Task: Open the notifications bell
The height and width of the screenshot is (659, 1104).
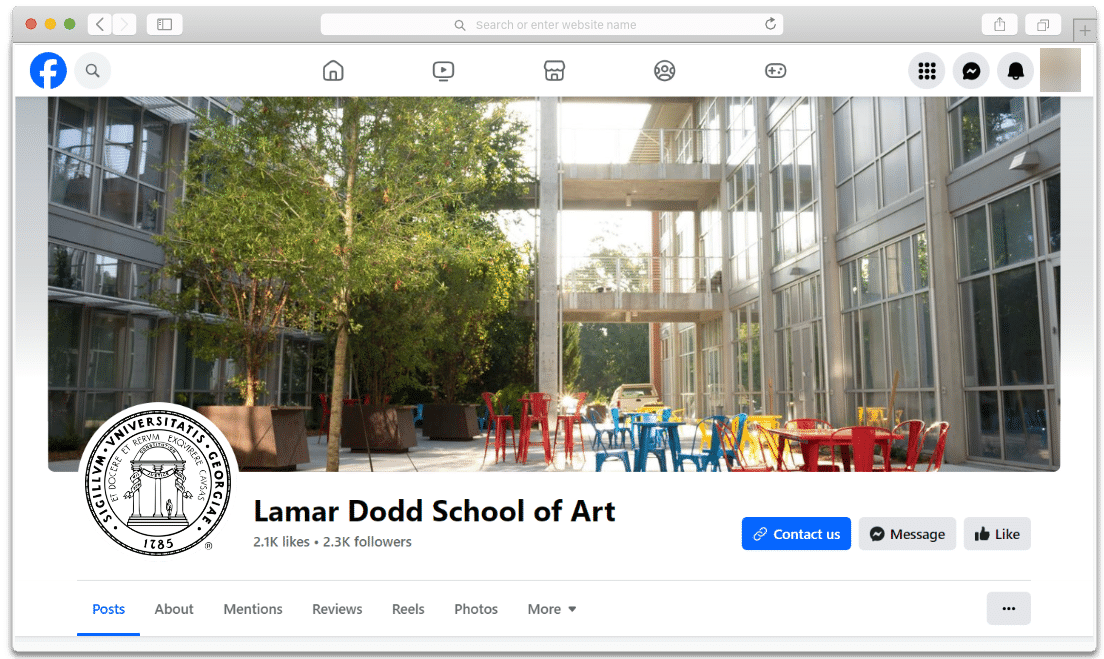Action: [1015, 70]
